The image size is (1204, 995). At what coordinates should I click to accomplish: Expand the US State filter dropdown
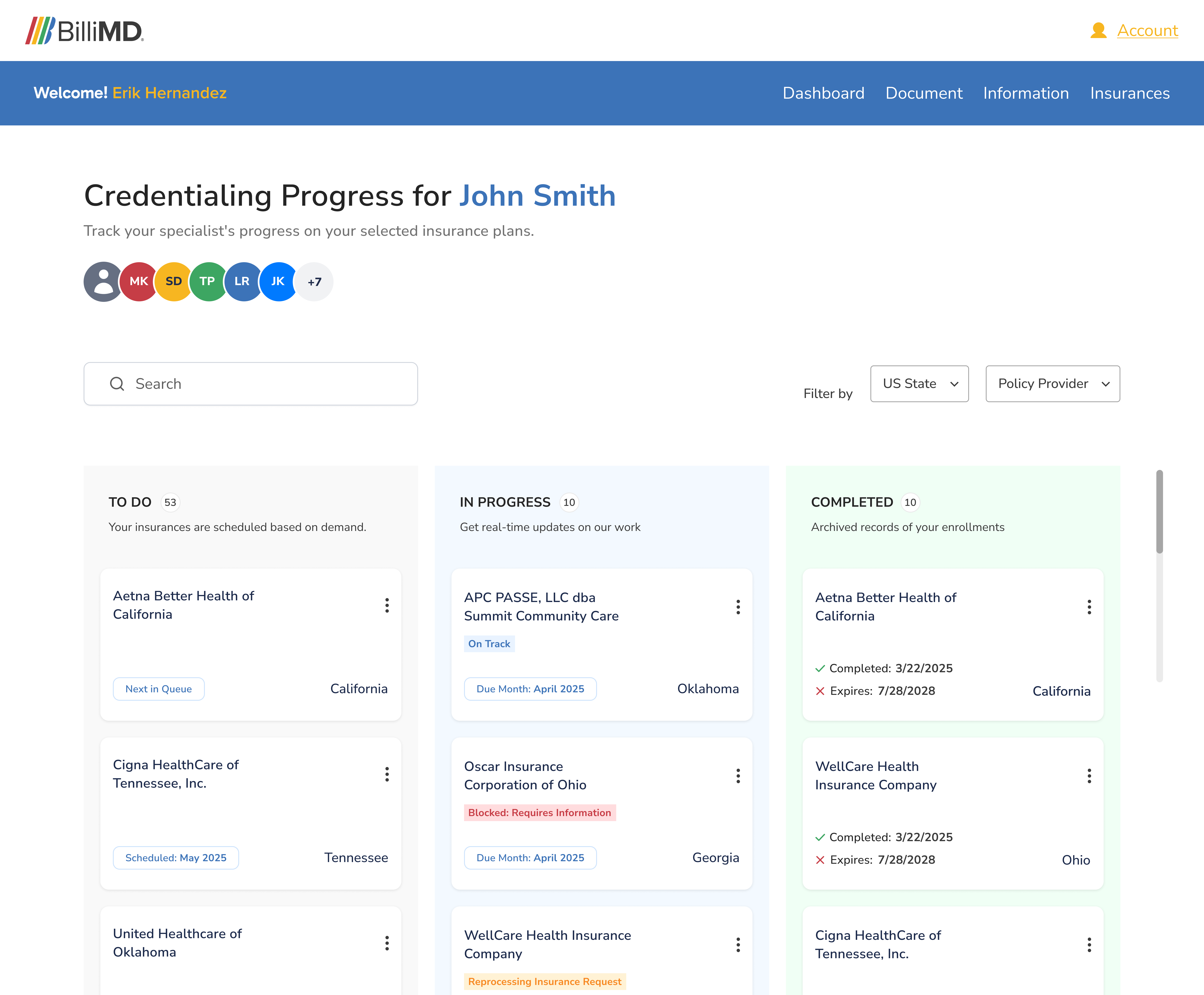[x=919, y=383]
